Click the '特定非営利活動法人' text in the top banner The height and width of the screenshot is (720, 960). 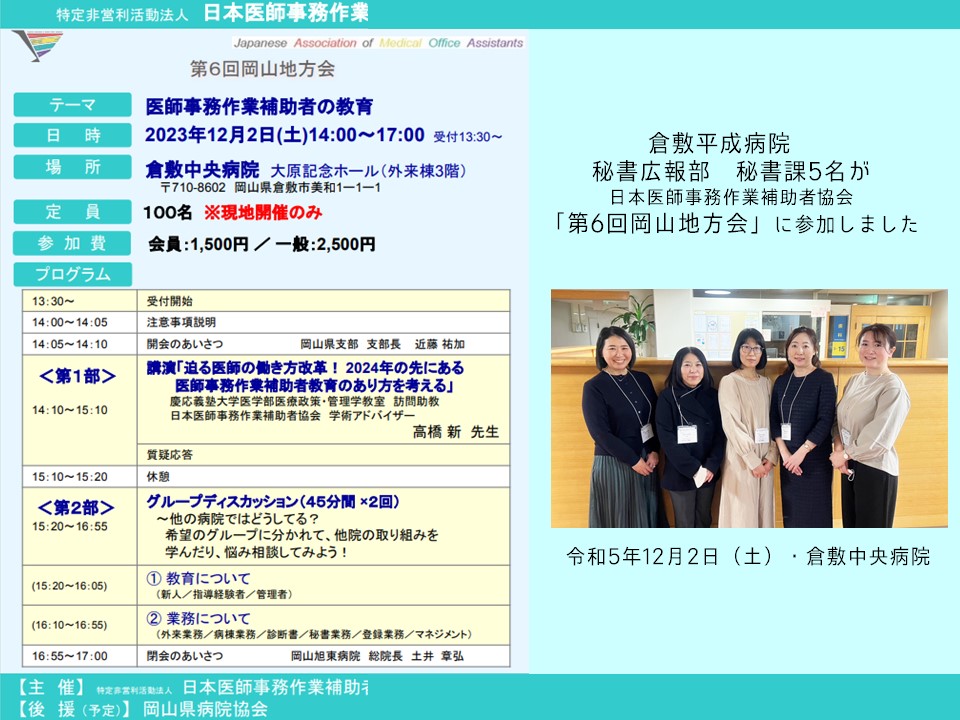point(122,15)
